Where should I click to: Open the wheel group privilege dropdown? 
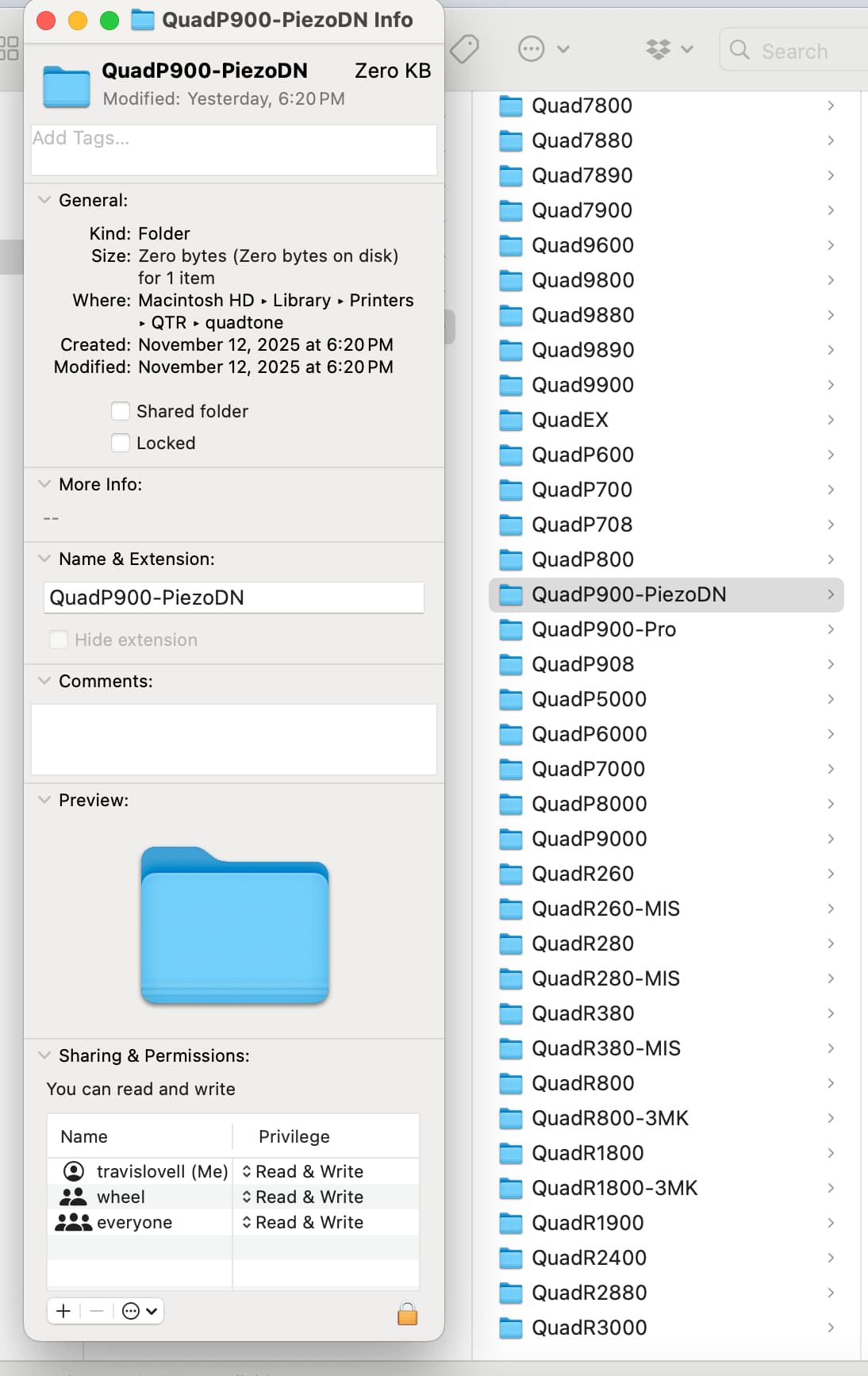coord(303,1197)
